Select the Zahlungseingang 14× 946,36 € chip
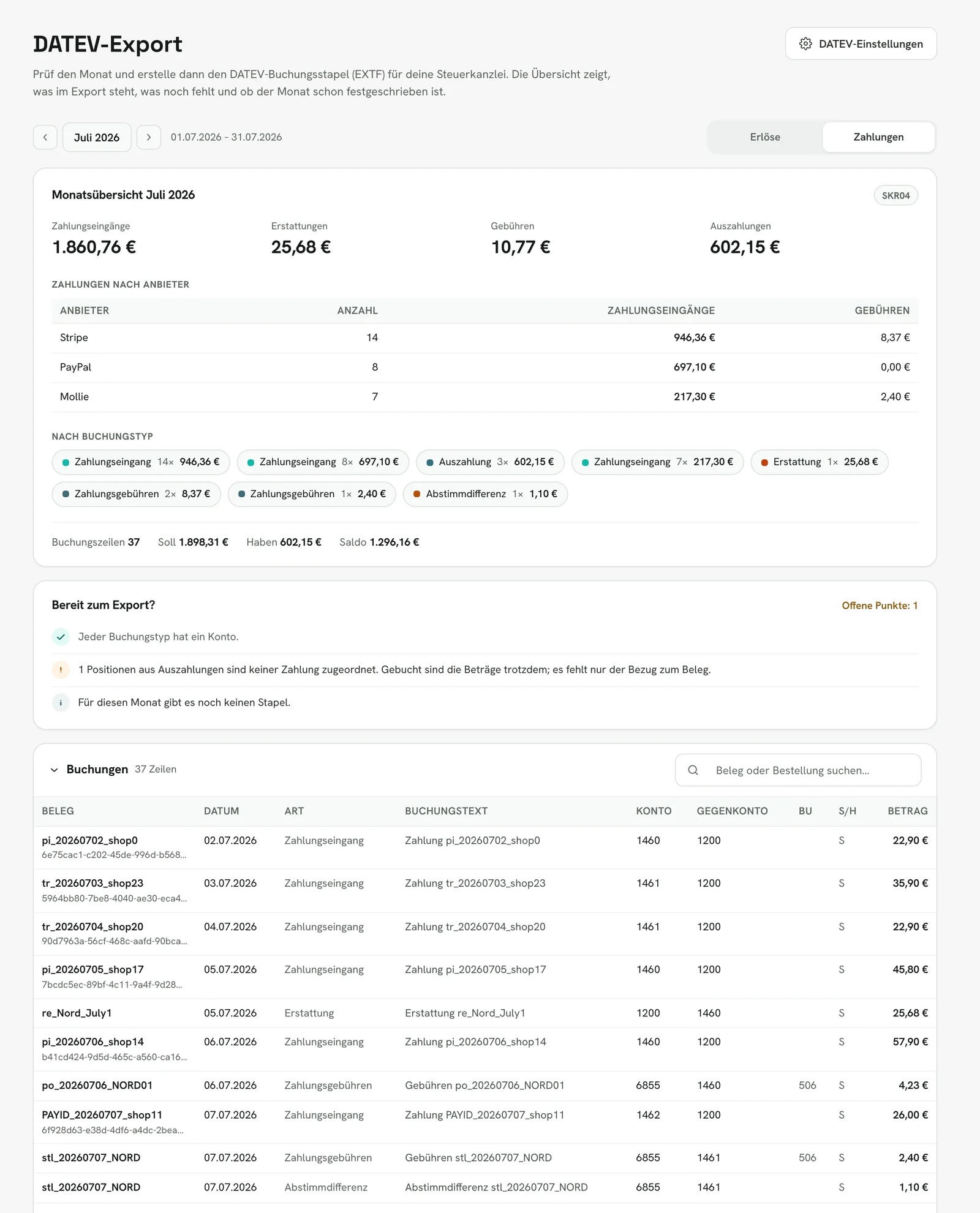Image resolution: width=980 pixels, height=1213 pixels. 140,462
